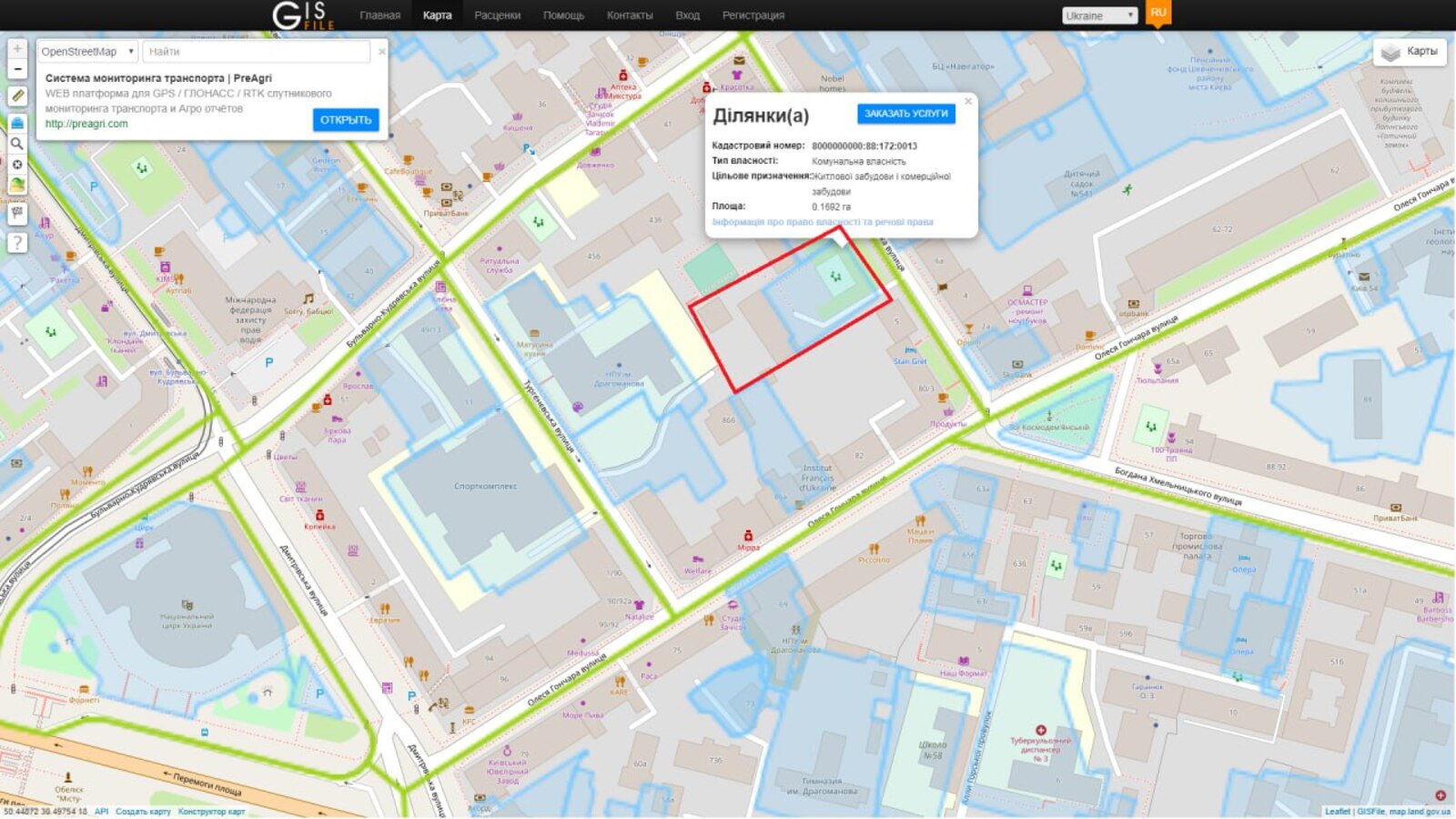Click the orange RU language selector
The height and width of the screenshot is (819, 1456).
(x=1158, y=13)
